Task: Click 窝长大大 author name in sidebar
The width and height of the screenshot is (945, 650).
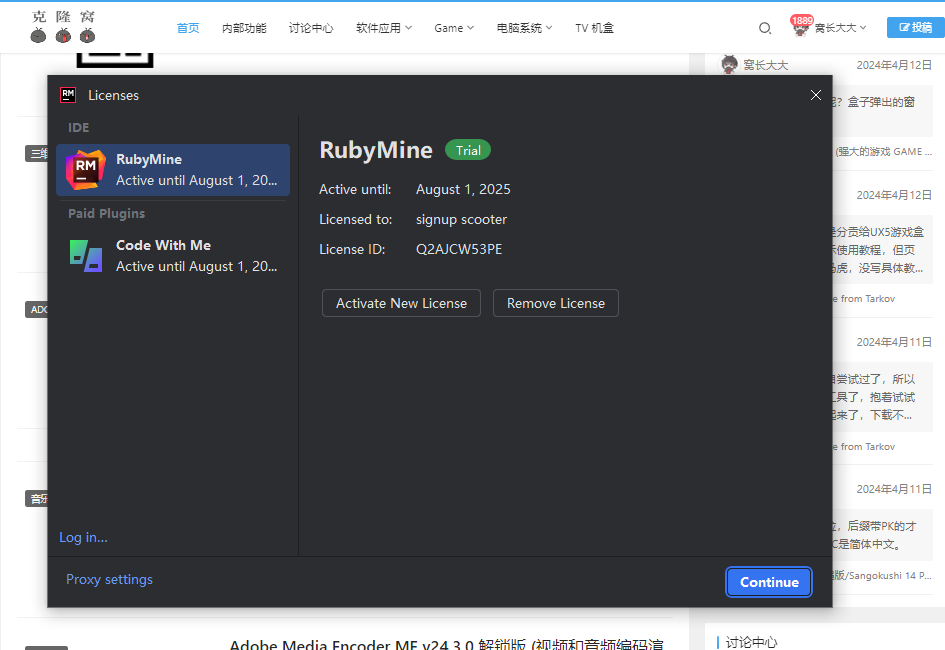Action: coord(765,65)
